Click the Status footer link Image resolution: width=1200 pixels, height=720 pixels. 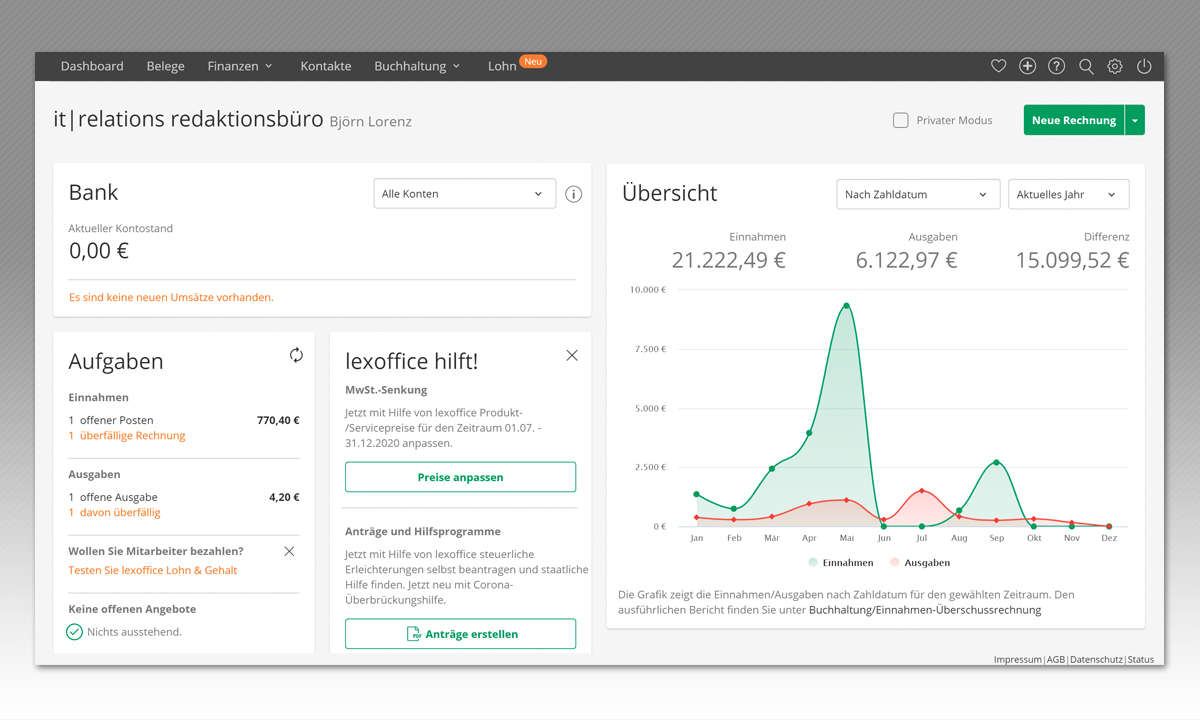click(1141, 660)
